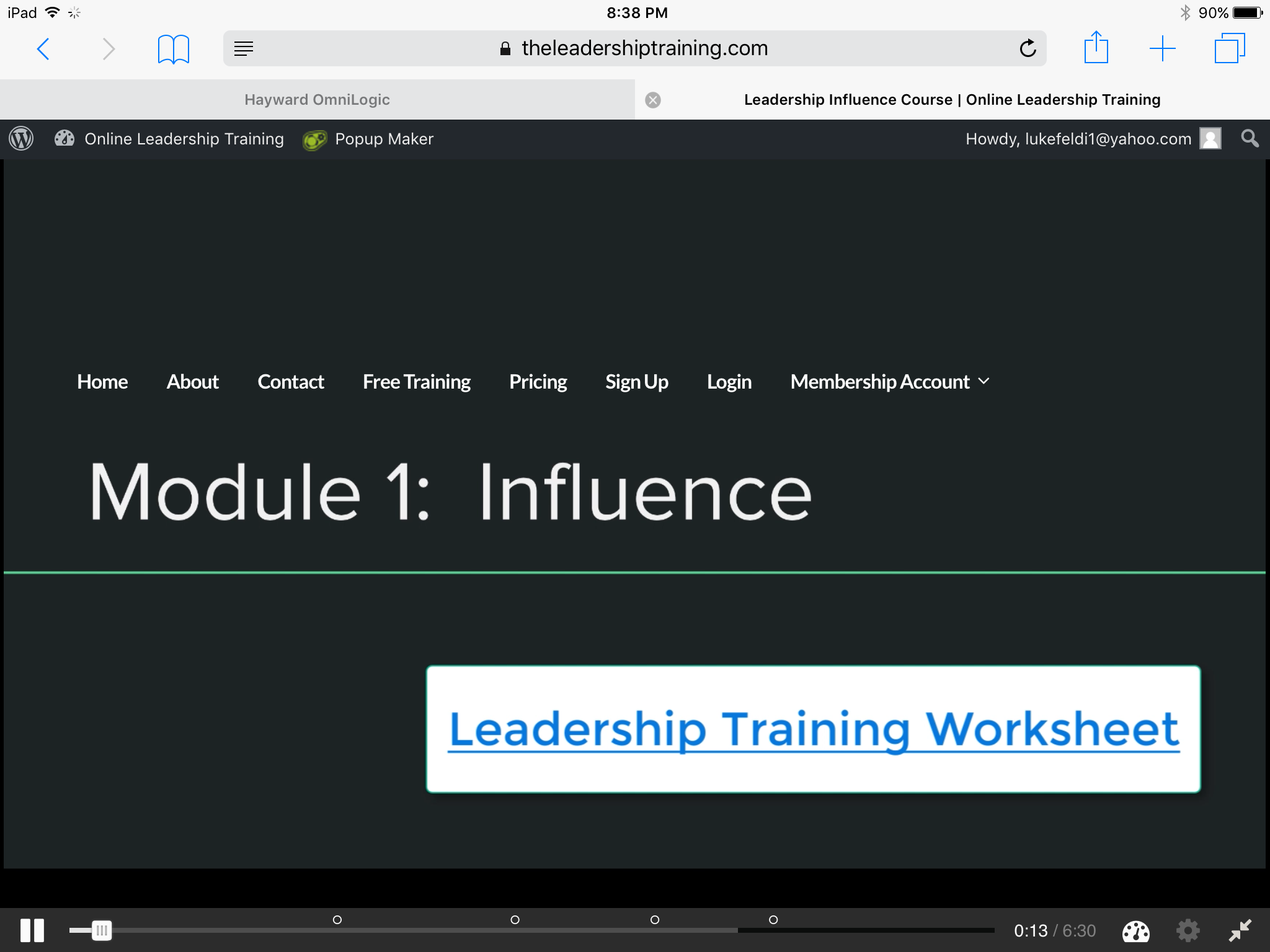Pause the video playback
The height and width of the screenshot is (952, 1270).
32,930
